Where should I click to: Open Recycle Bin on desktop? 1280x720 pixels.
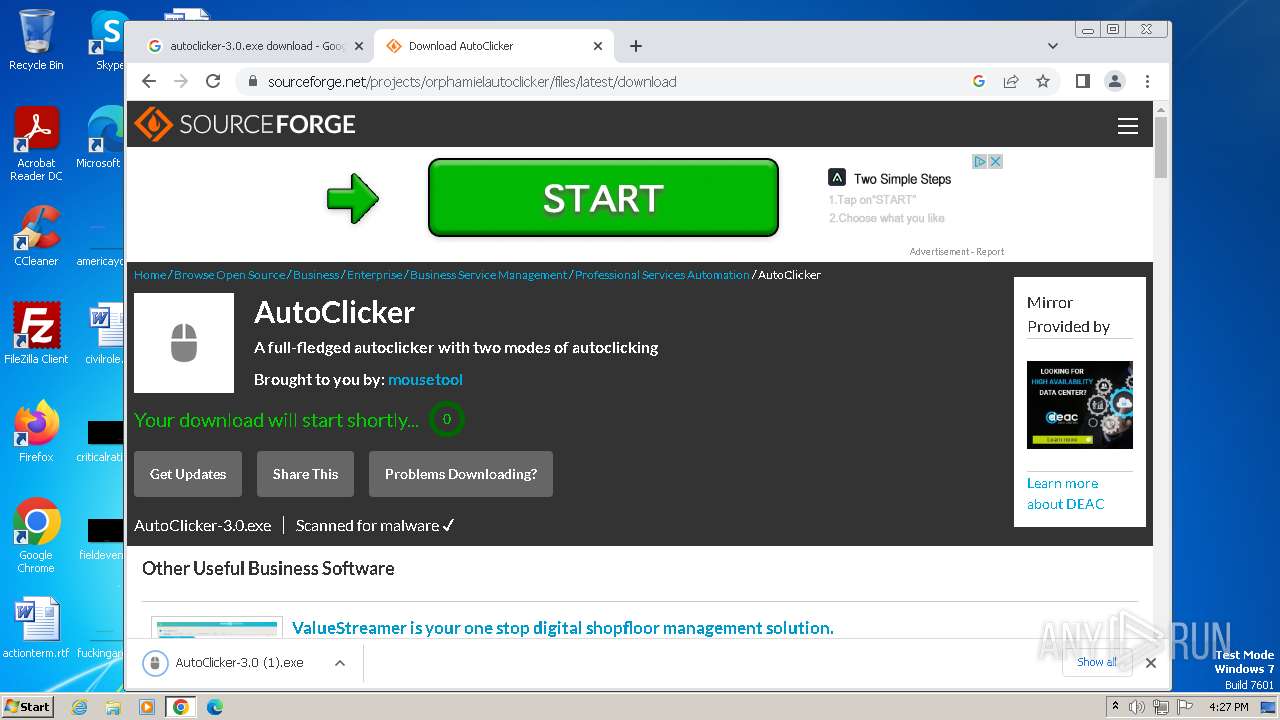point(36,40)
